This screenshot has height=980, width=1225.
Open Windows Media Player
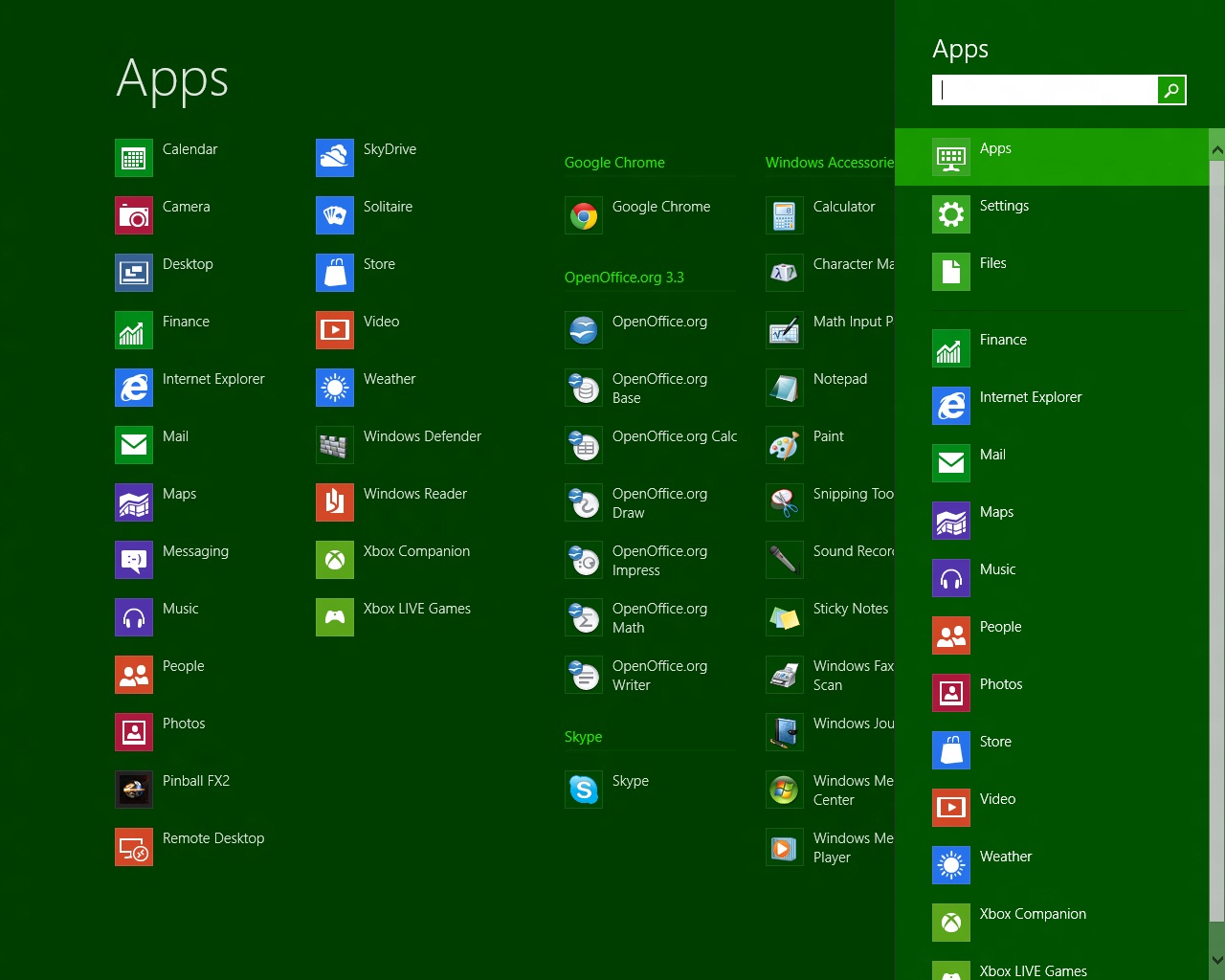point(785,847)
